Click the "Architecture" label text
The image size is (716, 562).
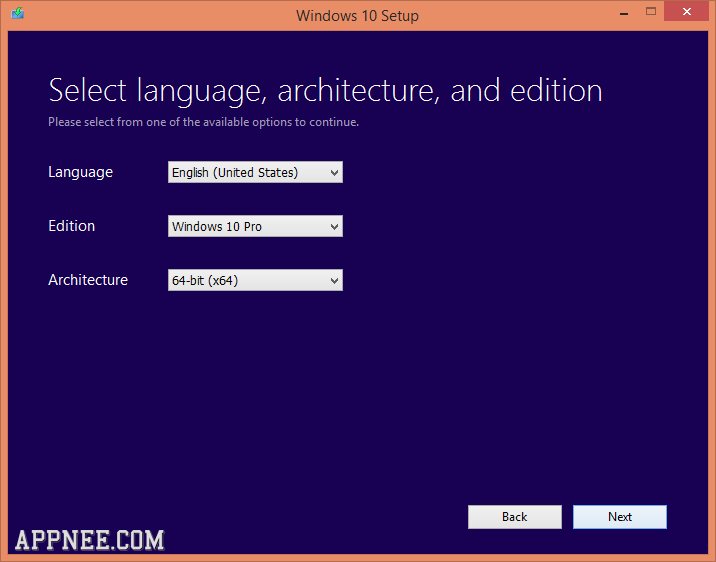pyautogui.click(x=88, y=280)
